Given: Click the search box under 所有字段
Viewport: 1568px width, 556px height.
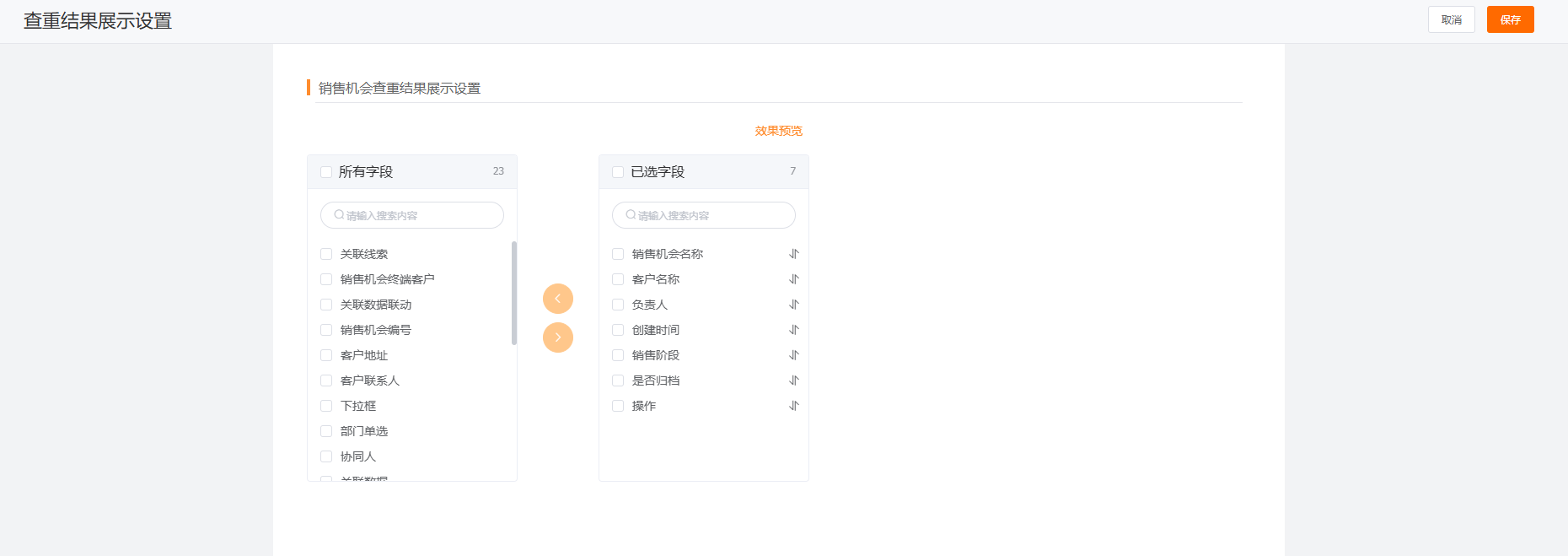Looking at the screenshot, I should click(412, 215).
